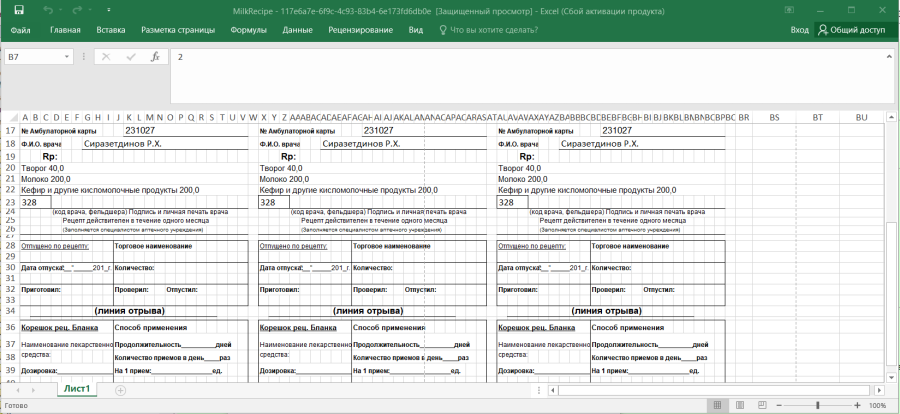Screen dimensions: 900x414
Task: Switch to Page Layout view
Action: coord(740,405)
